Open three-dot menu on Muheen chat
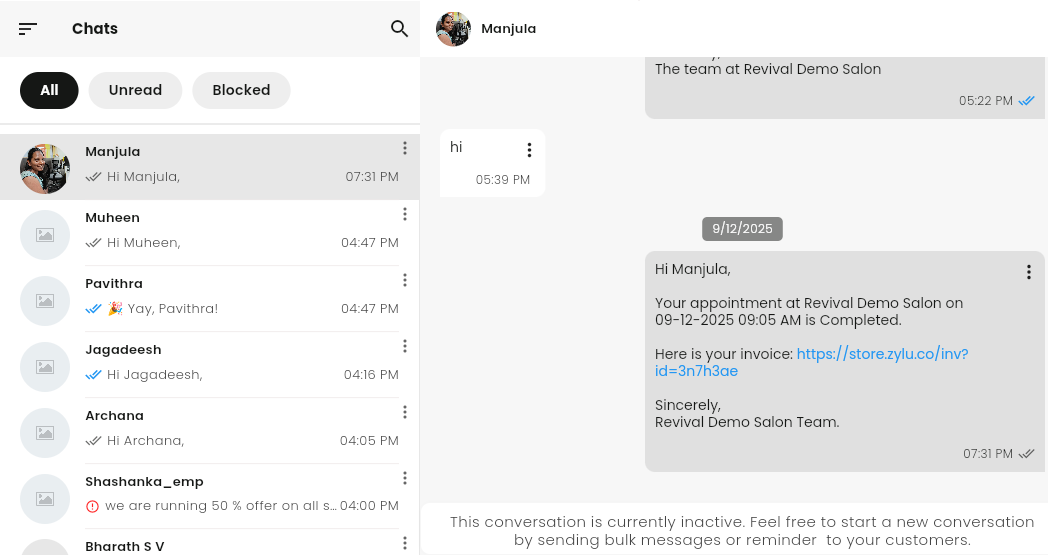The image size is (1048, 555). (x=405, y=214)
